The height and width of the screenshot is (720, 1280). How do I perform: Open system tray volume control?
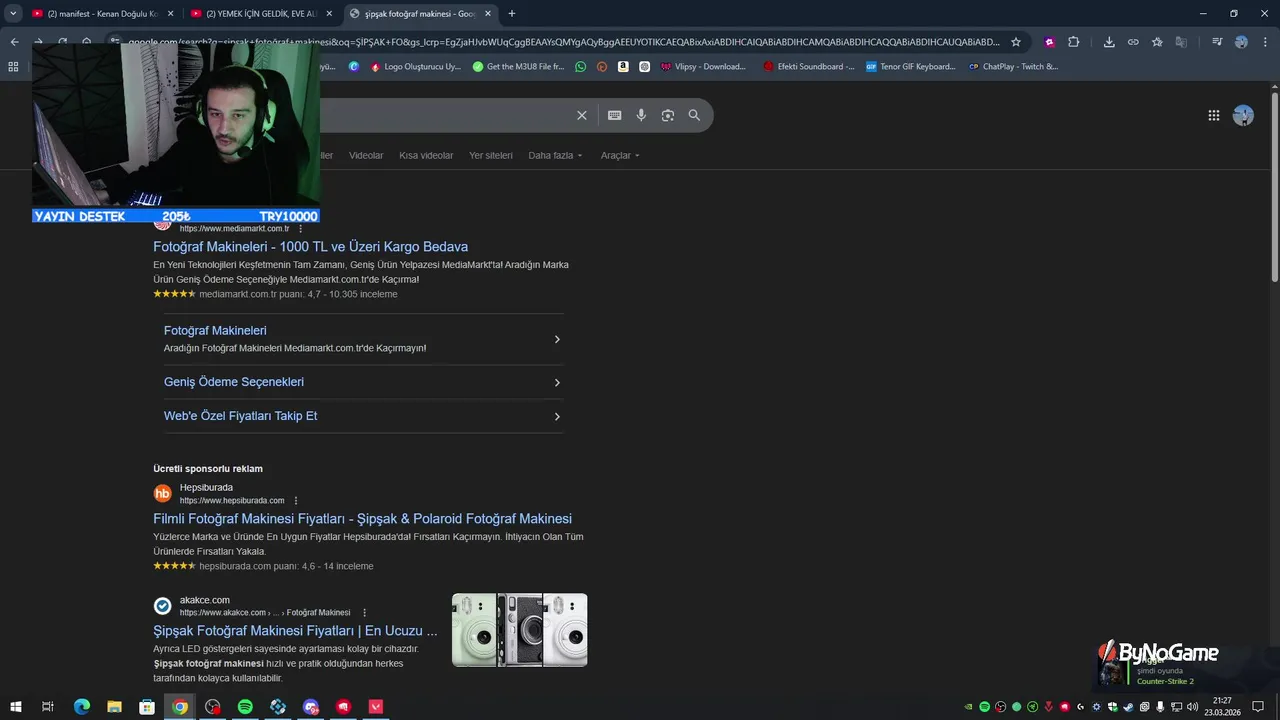pos(1192,707)
